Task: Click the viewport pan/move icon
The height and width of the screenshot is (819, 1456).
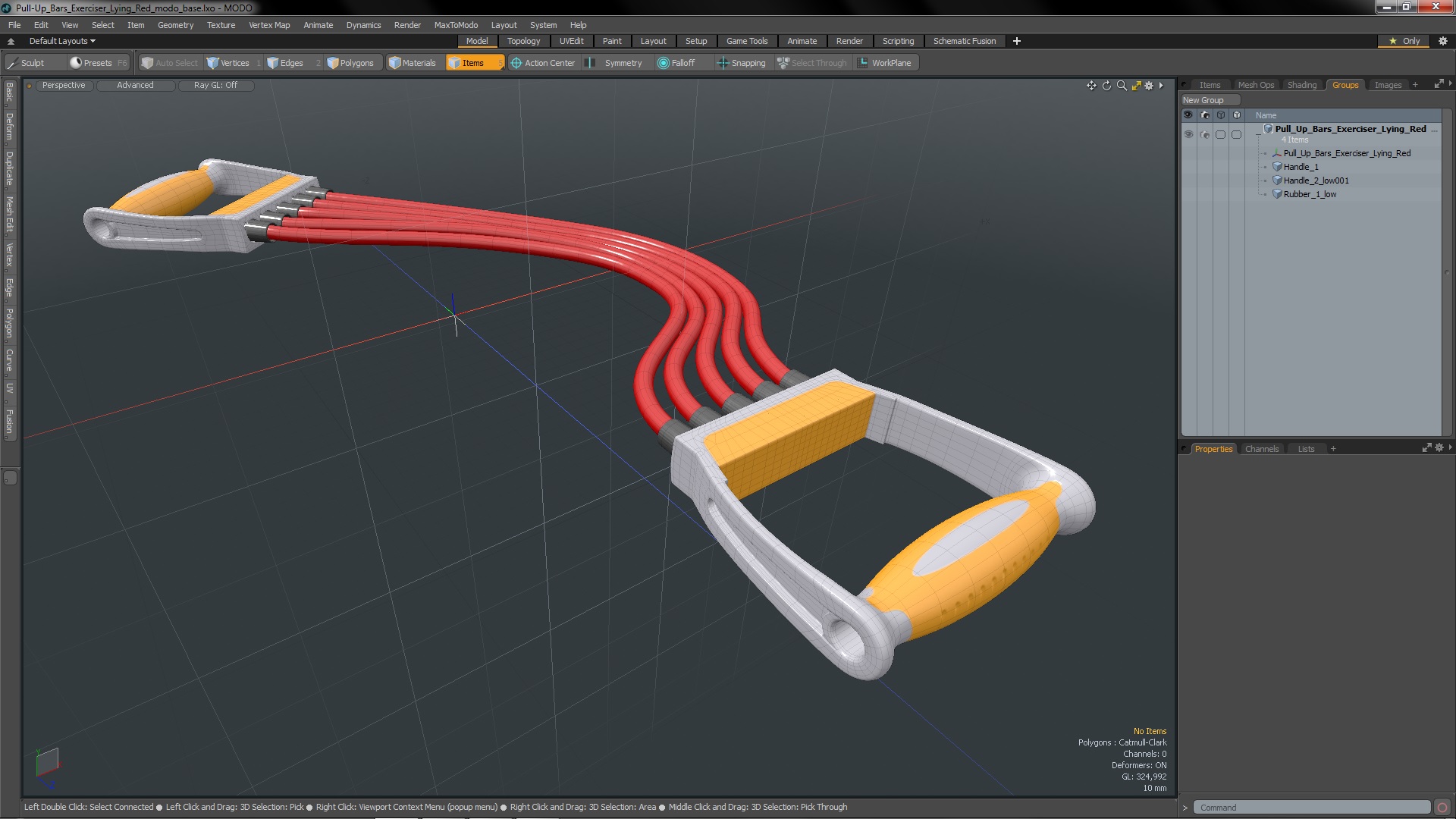Action: [1091, 86]
